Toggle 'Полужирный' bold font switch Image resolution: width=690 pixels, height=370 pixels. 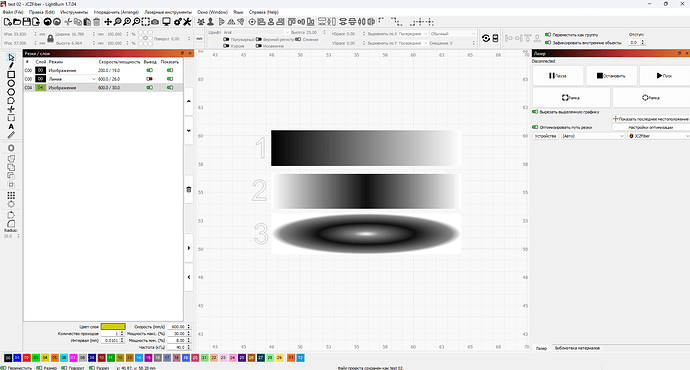pyautogui.click(x=226, y=39)
